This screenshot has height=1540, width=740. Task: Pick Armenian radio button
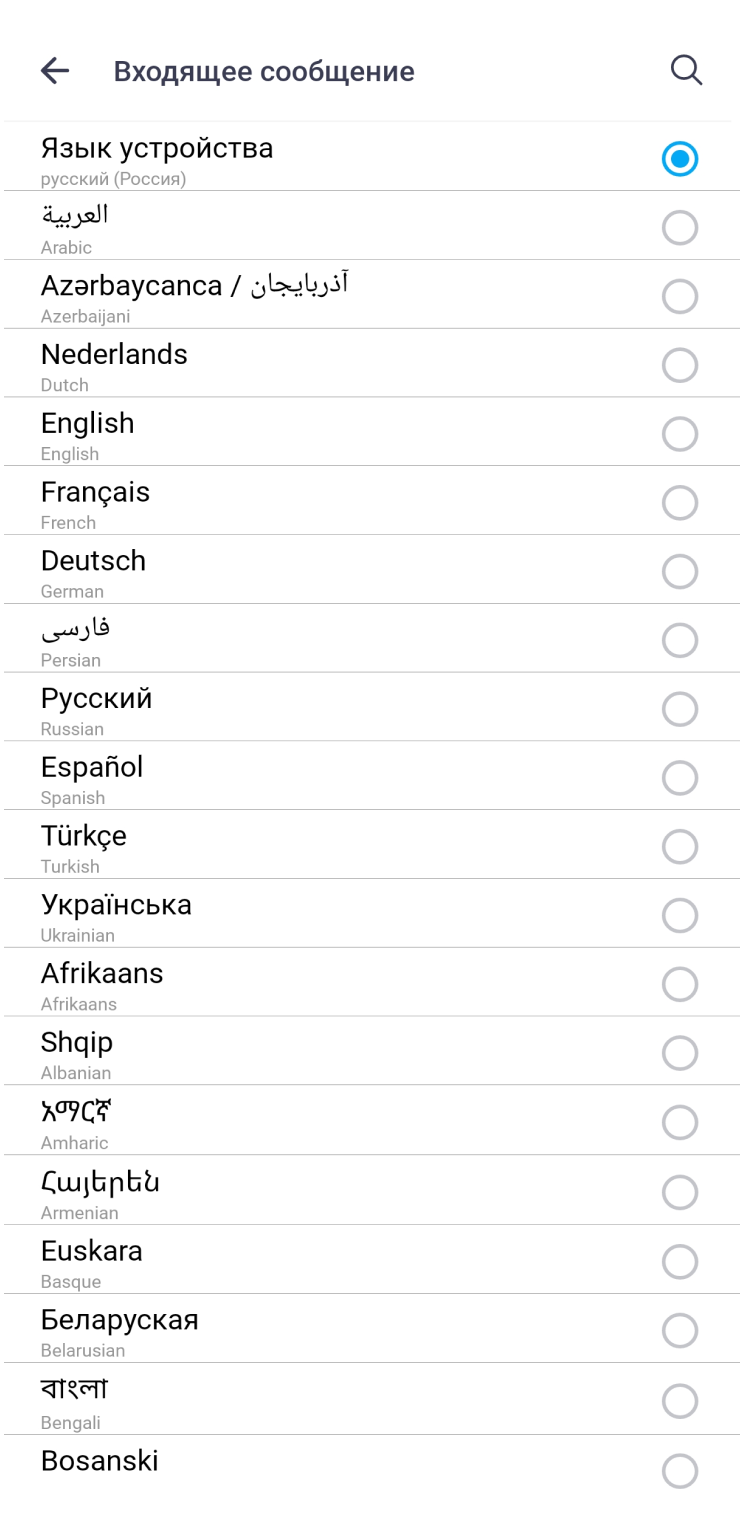(x=680, y=1192)
